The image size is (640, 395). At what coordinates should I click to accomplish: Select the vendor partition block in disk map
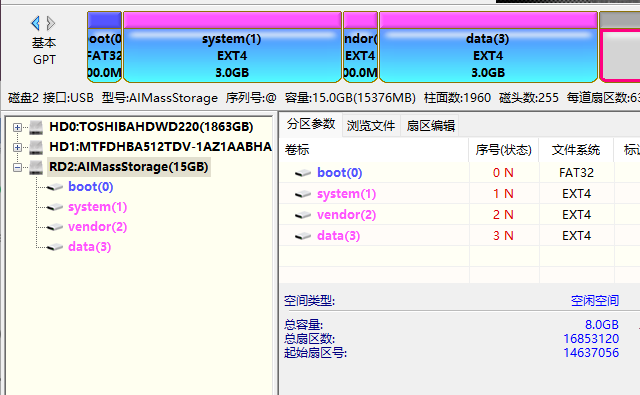pyautogui.click(x=360, y=47)
